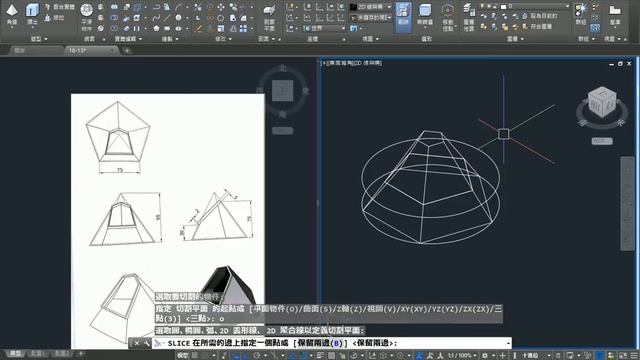Expand the Modify (修改) panel dropdown
The width and height of the screenshot is (640, 360).
[x=223, y=39]
